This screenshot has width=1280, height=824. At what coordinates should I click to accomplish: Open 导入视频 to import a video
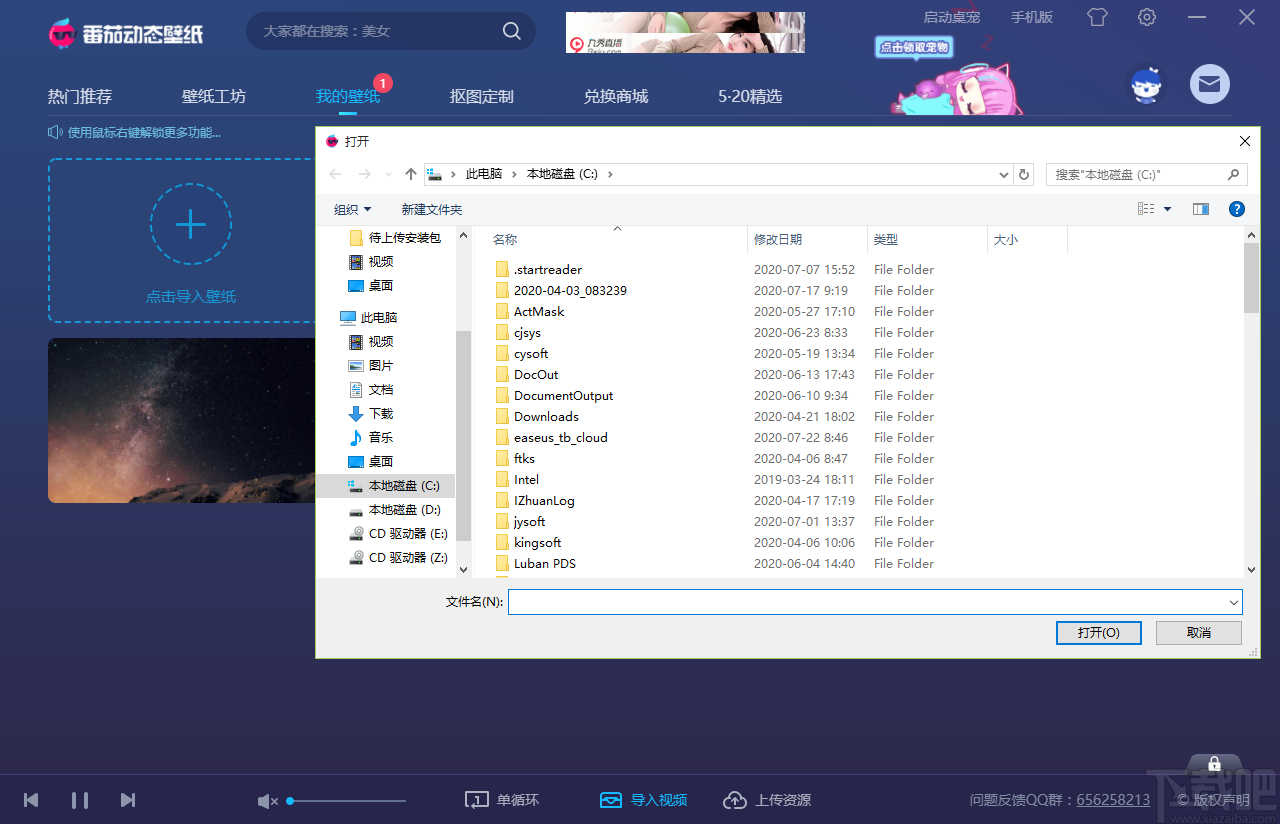click(x=644, y=800)
